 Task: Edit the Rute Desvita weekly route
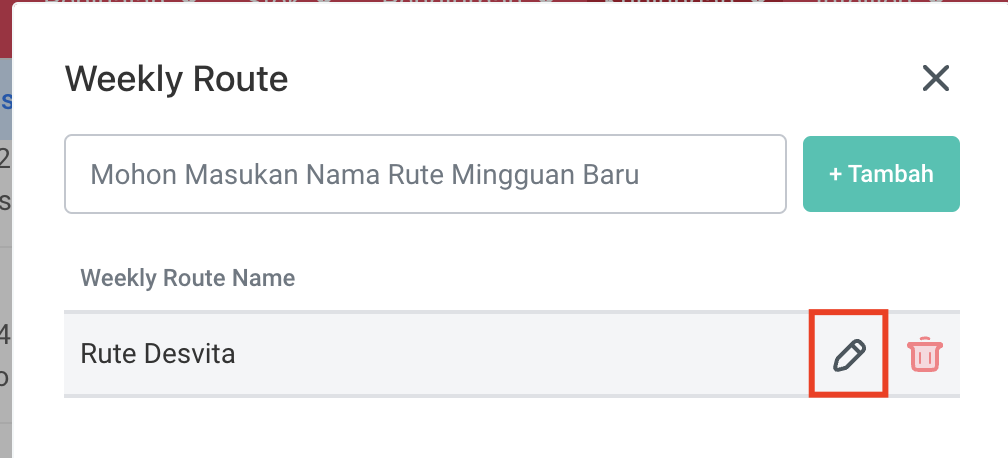pyautogui.click(x=848, y=354)
